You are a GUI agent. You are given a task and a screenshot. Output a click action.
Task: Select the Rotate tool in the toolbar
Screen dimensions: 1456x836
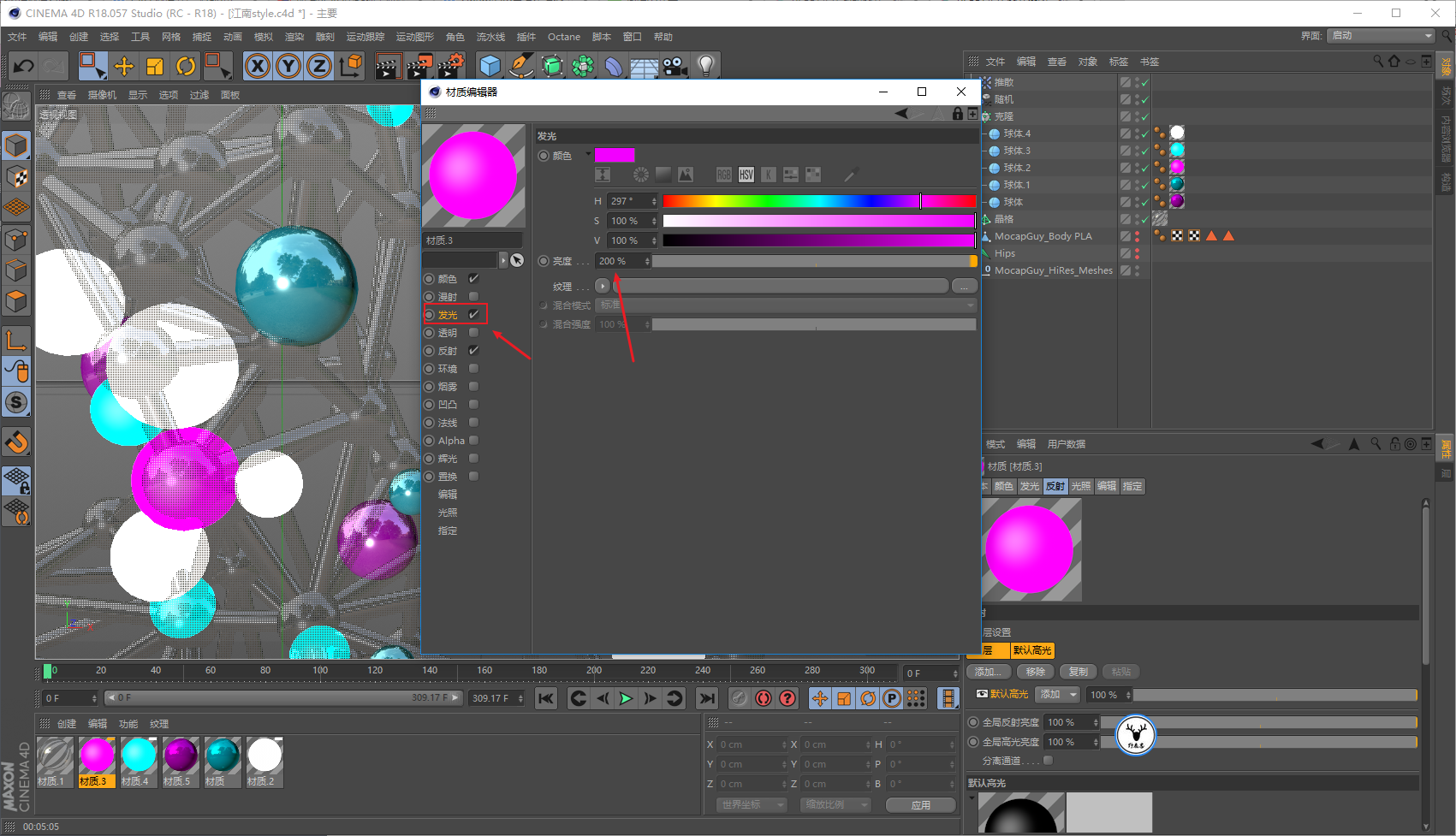(x=186, y=66)
